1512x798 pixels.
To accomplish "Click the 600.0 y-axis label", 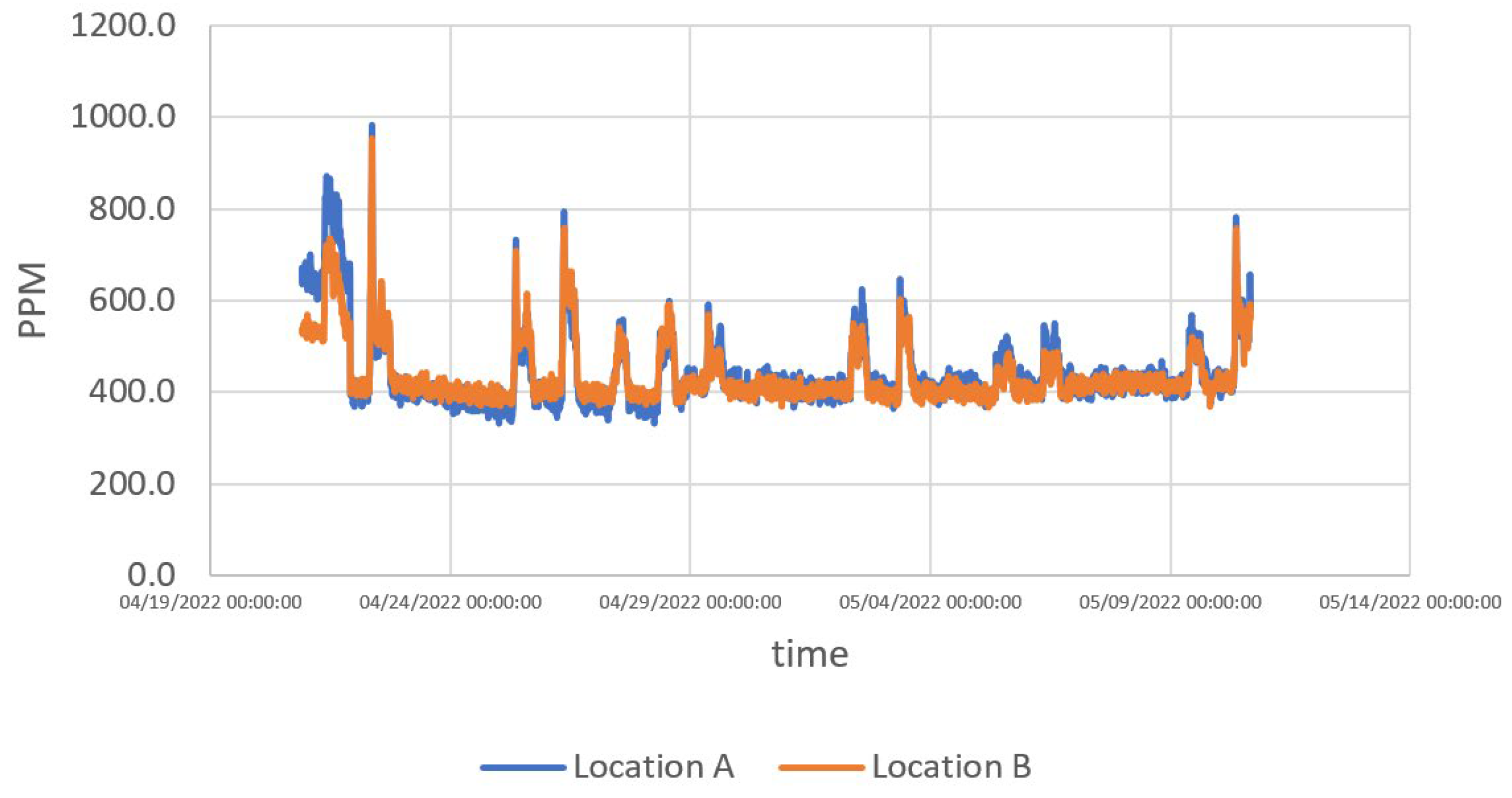I will click(131, 301).
